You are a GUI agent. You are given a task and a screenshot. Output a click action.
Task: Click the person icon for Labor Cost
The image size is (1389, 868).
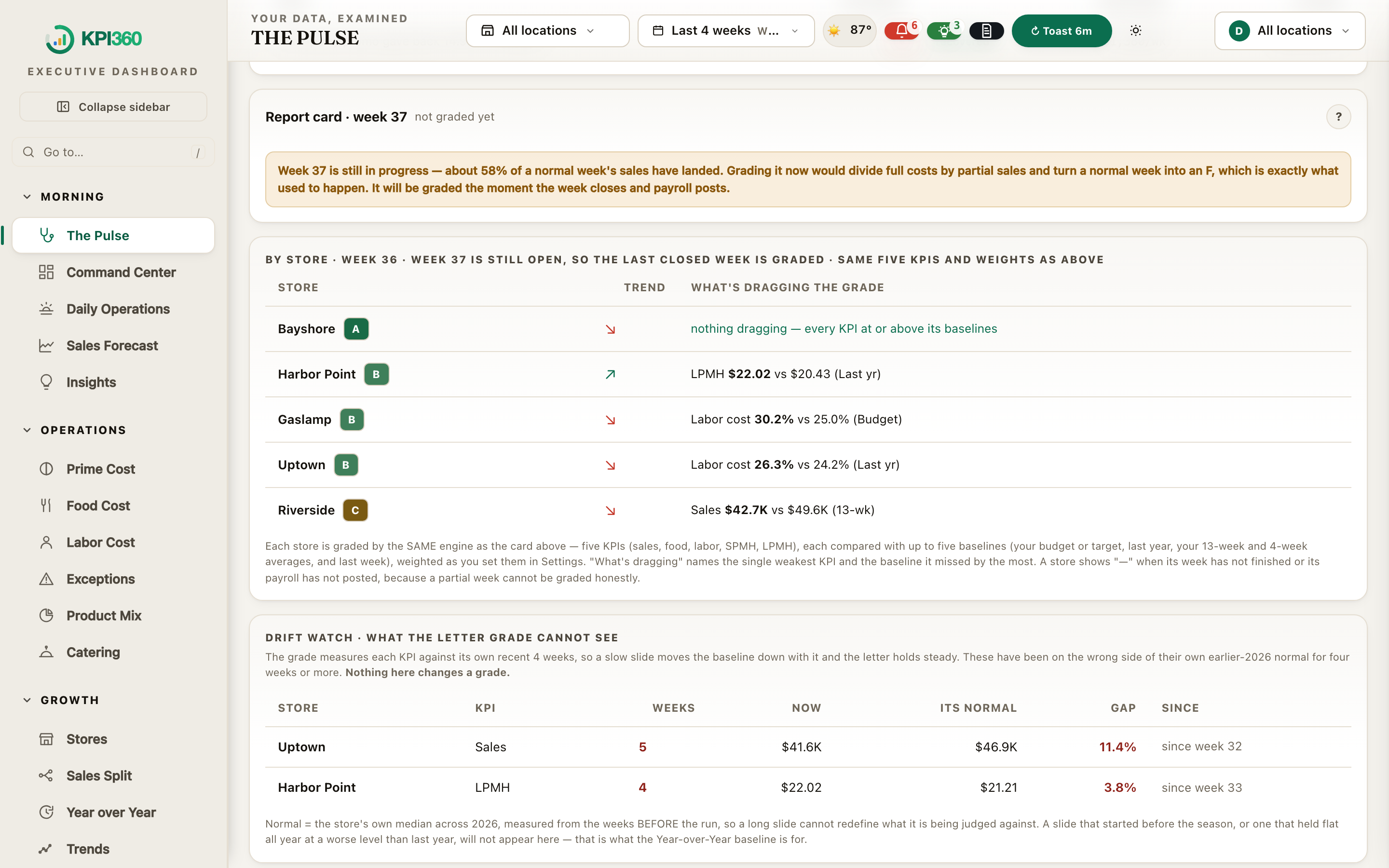pos(46,542)
